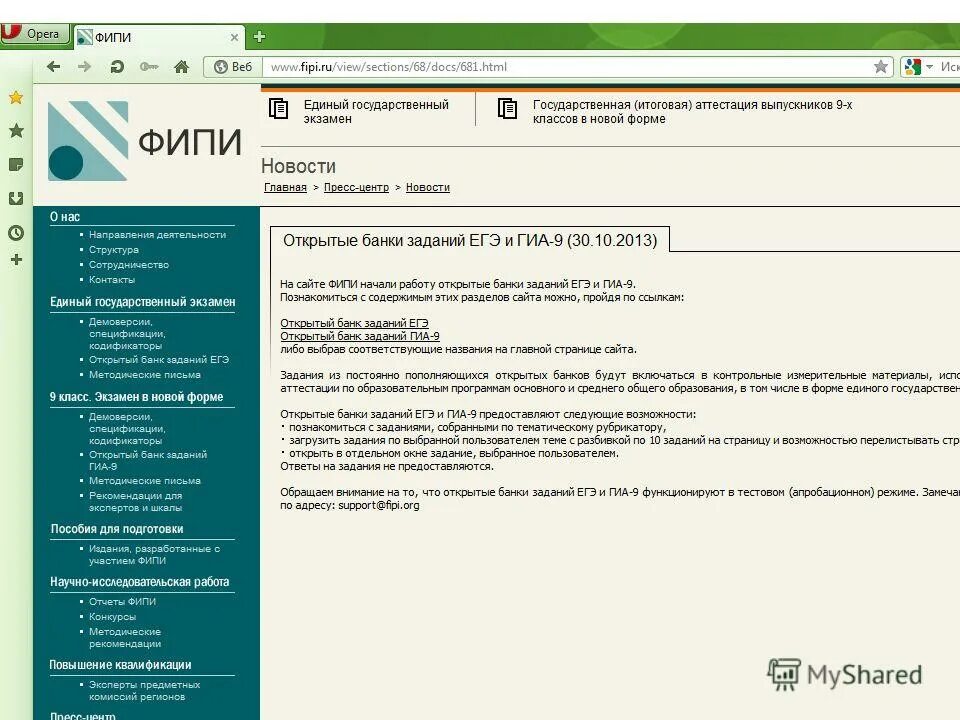The width and height of the screenshot is (960, 720).
Task: Open Отчеты ФИПИ in sidebar
Action: [x=122, y=601]
